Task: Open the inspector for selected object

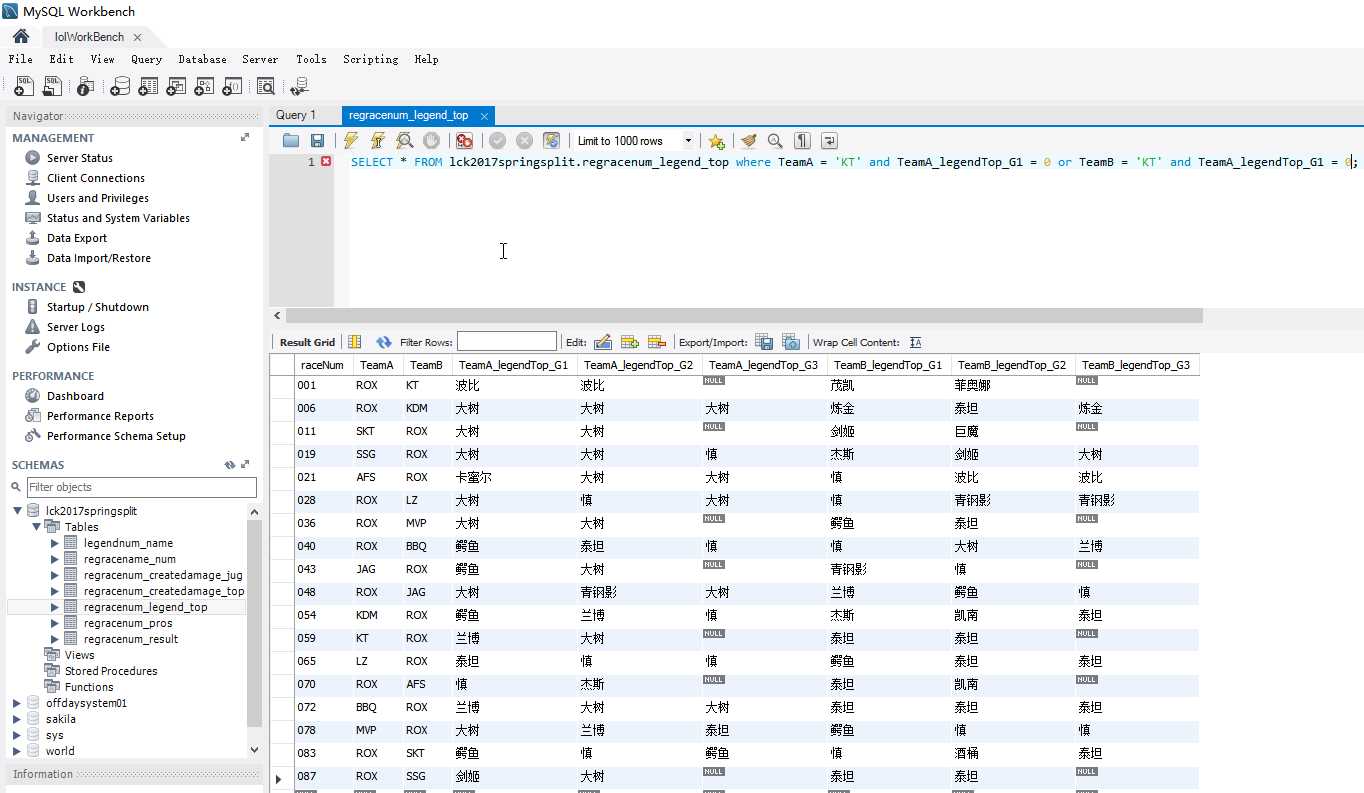Action: pos(85,87)
